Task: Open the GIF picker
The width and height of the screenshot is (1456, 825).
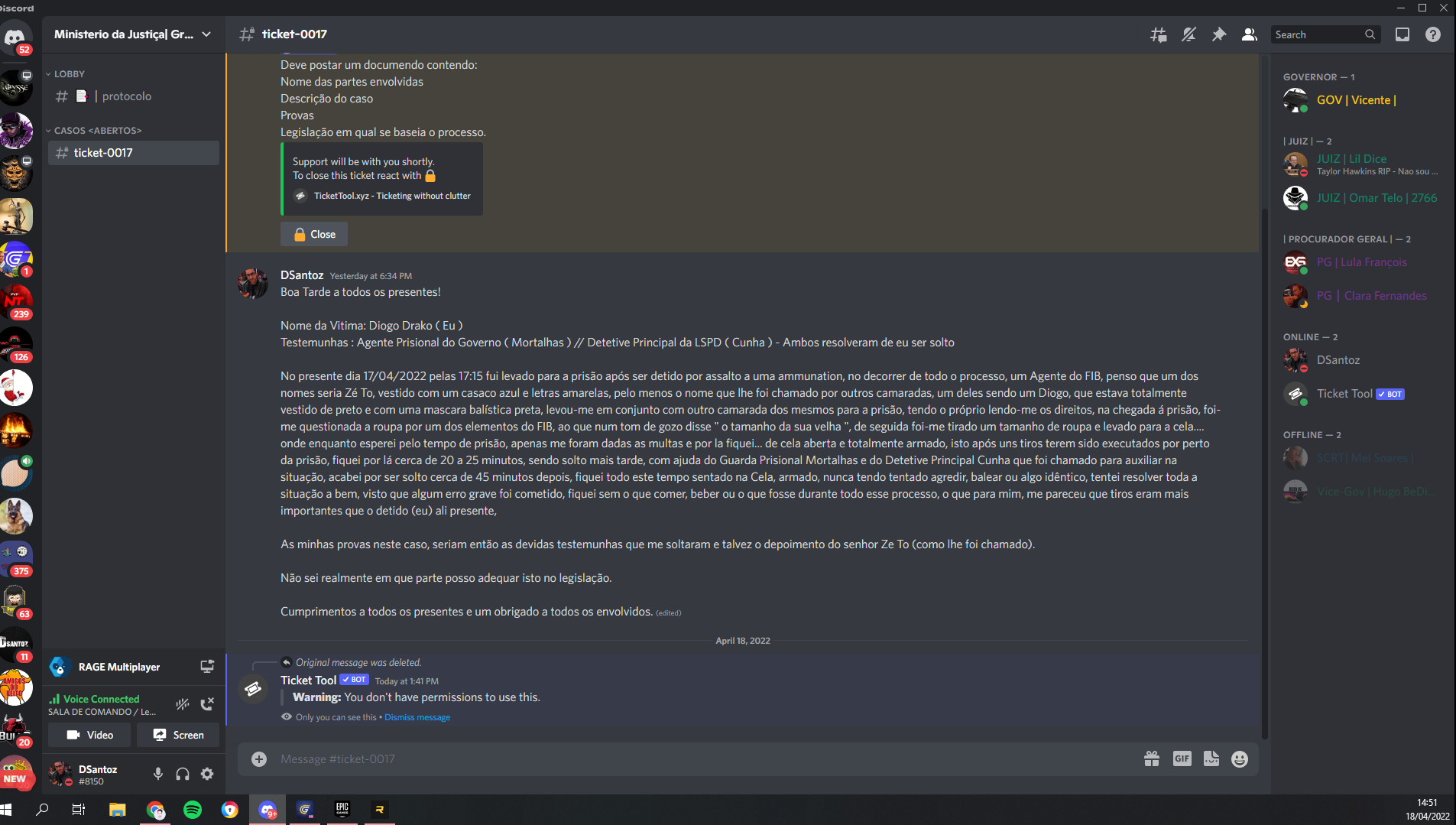Action: (1182, 758)
